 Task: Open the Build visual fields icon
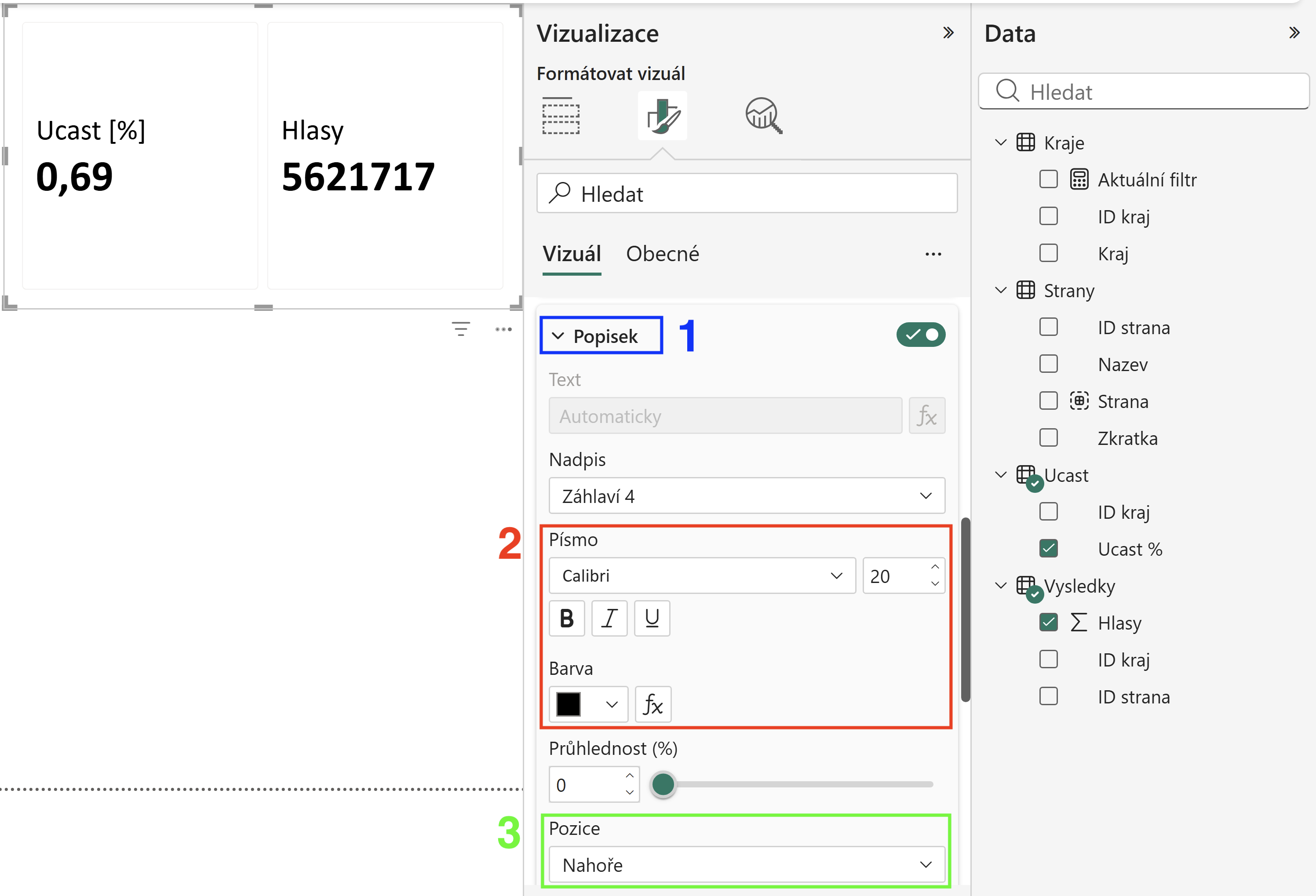(x=561, y=116)
